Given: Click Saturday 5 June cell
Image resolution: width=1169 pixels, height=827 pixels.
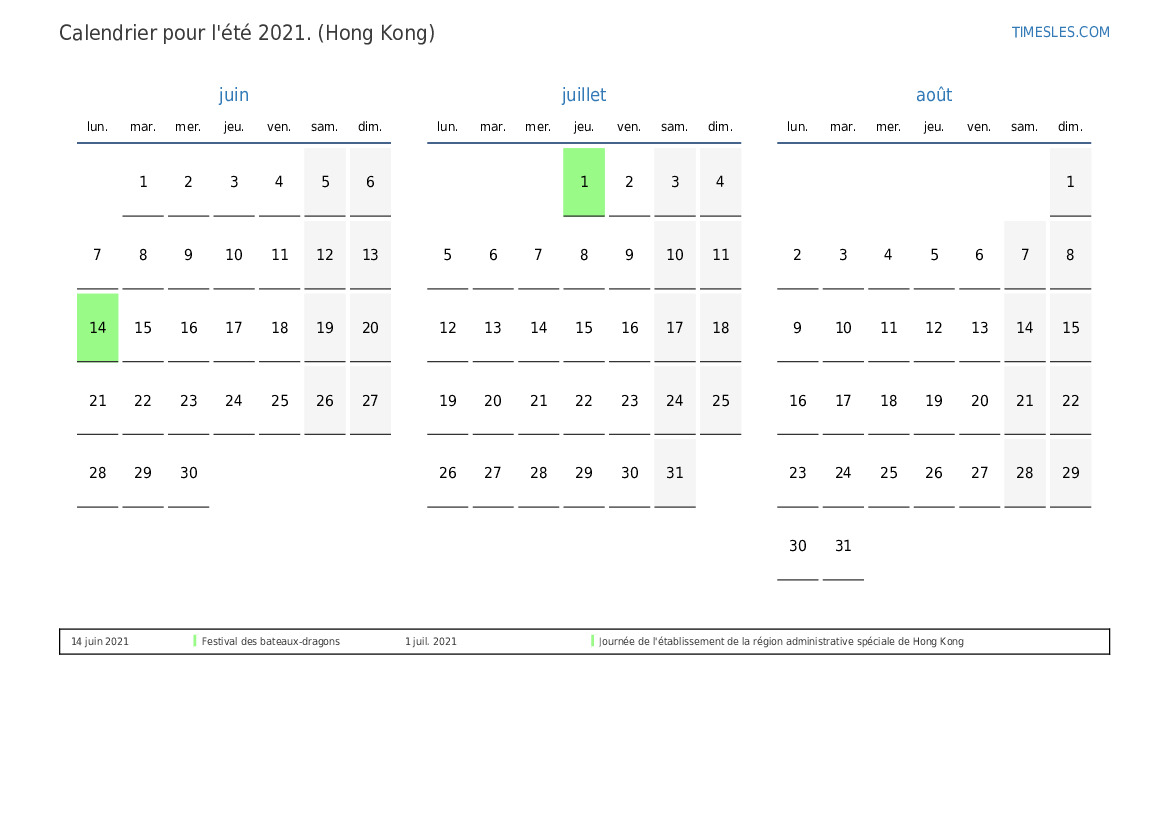Looking at the screenshot, I should pyautogui.click(x=325, y=181).
